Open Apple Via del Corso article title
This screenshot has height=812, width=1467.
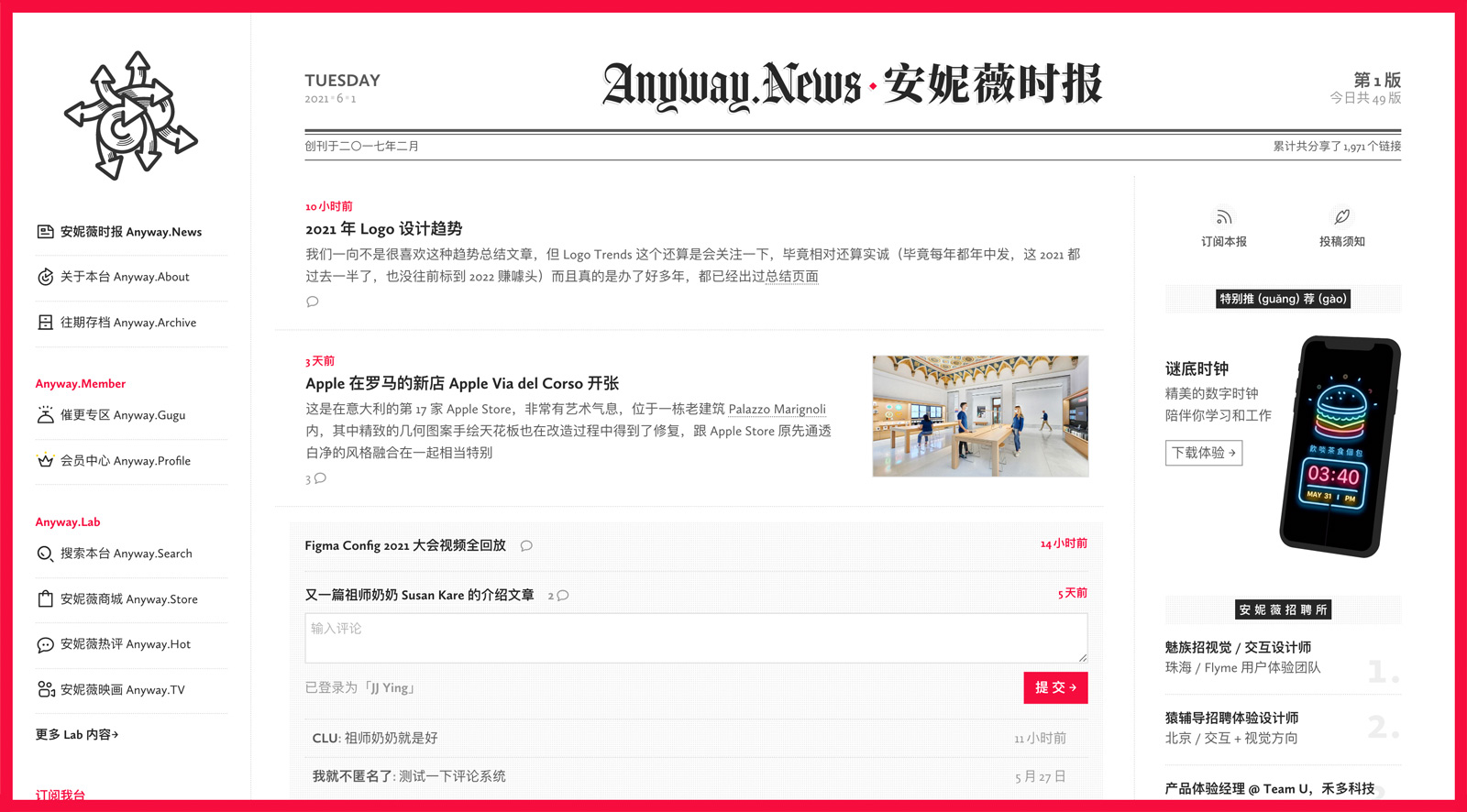coord(462,384)
